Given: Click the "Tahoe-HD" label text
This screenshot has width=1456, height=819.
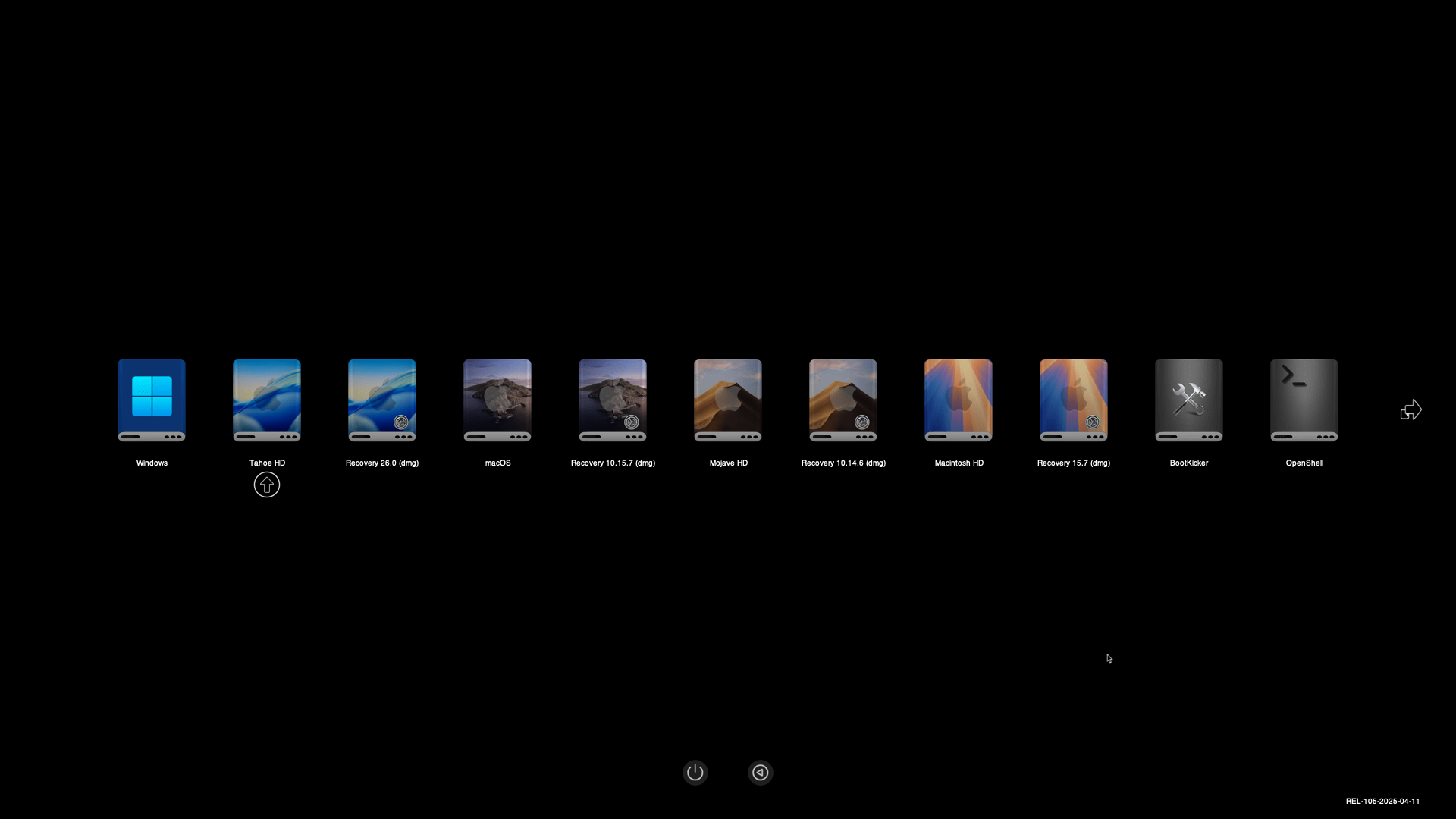Looking at the screenshot, I should (x=267, y=463).
